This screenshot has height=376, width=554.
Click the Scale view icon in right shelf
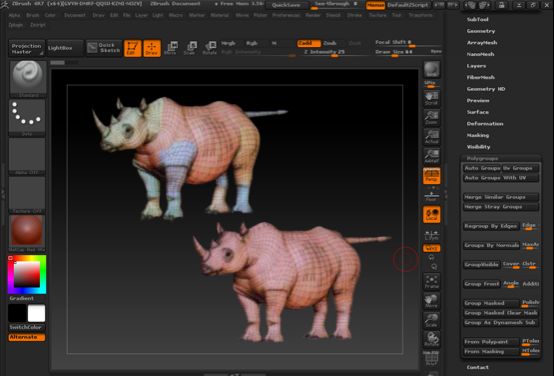[x=432, y=320]
